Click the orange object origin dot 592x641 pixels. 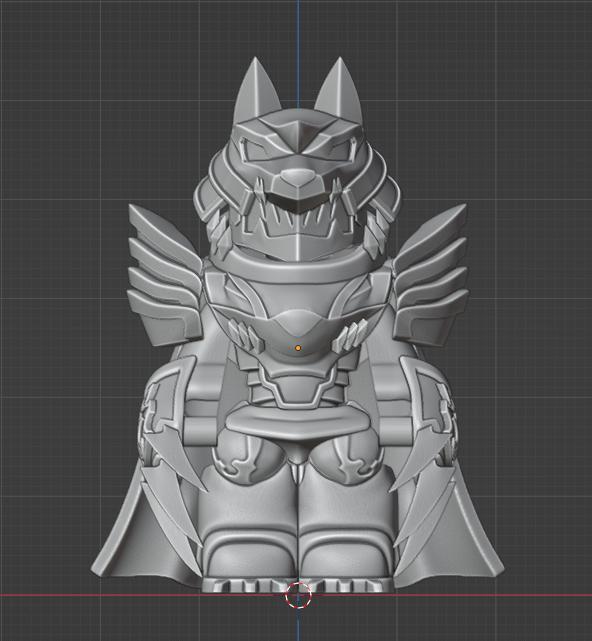click(x=298, y=348)
